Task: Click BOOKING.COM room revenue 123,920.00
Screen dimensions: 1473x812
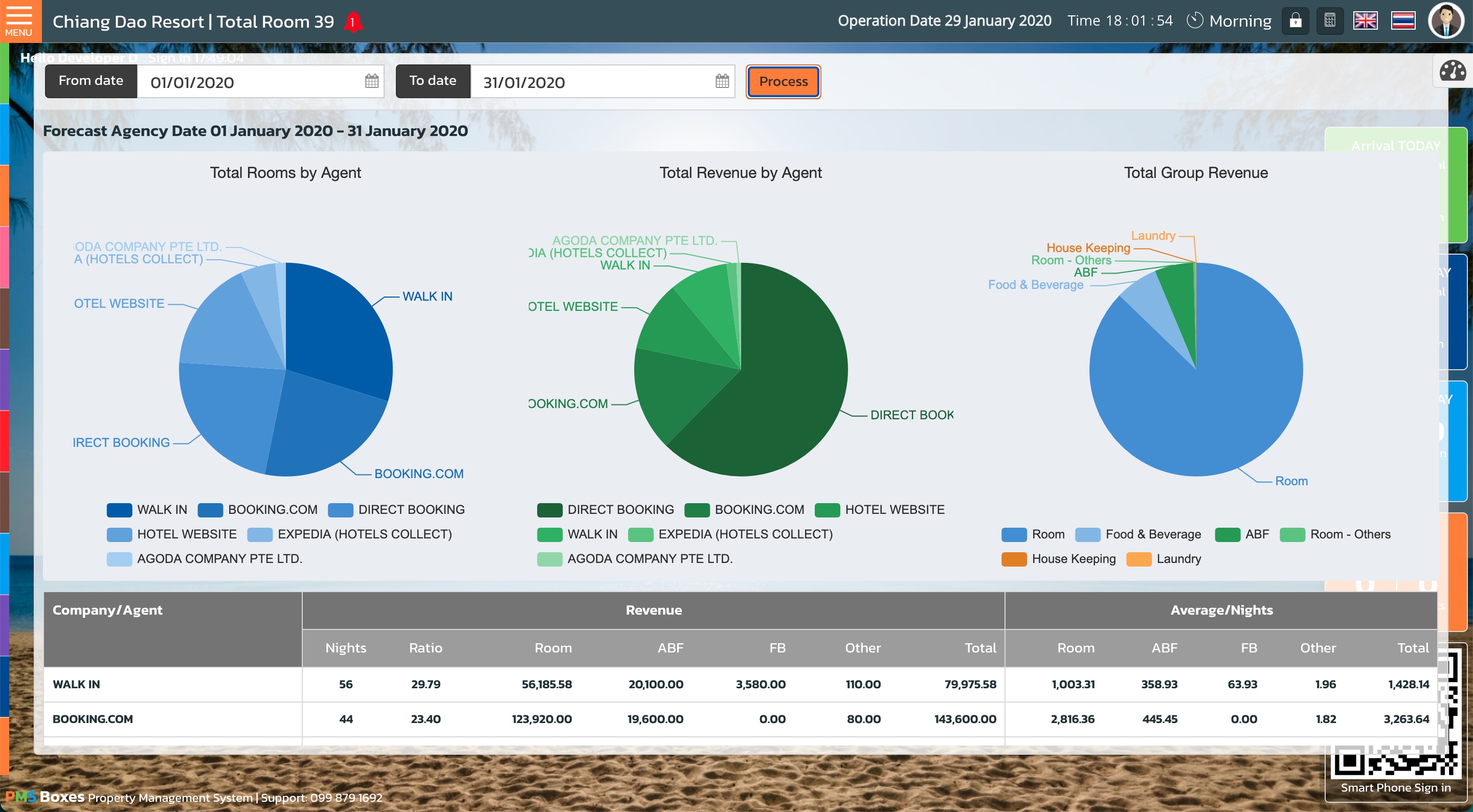Action: pos(542,719)
